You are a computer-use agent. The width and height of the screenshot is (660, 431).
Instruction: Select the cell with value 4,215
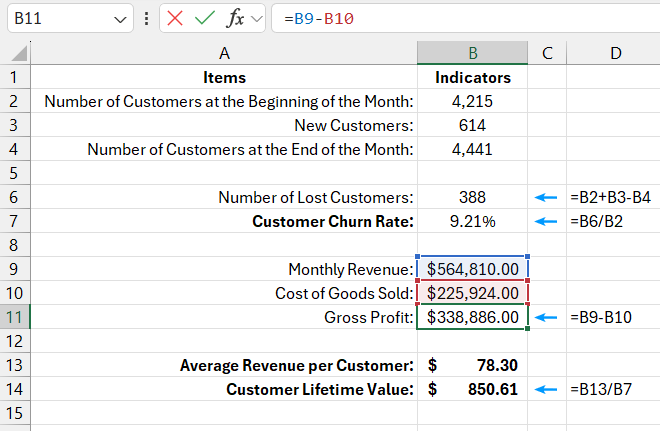(x=472, y=101)
